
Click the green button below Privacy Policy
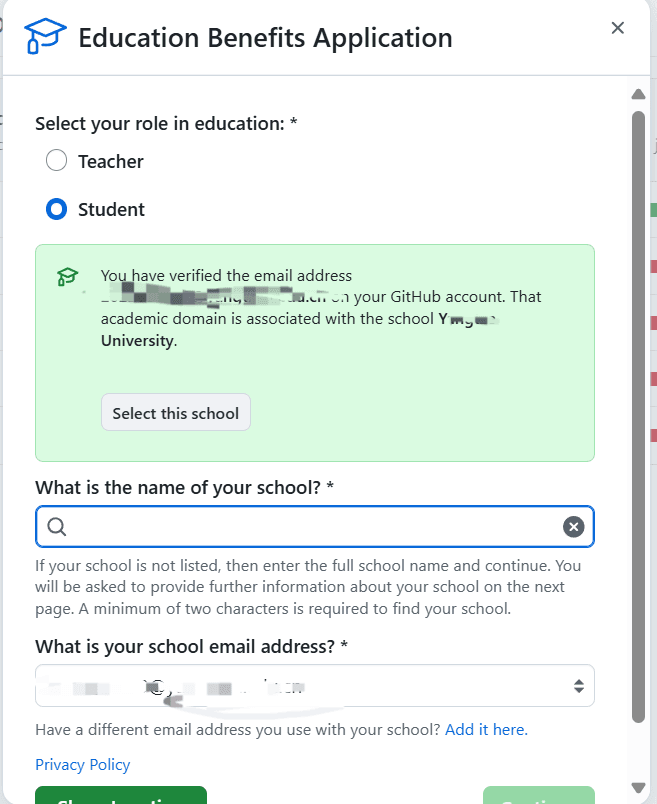point(120,796)
